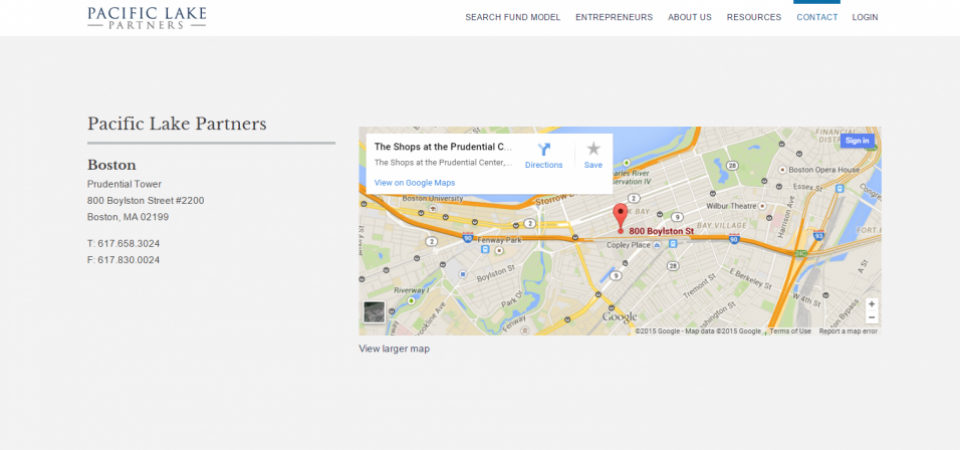Click View larger map link
Image resolution: width=960 pixels, height=450 pixels.
(394, 349)
